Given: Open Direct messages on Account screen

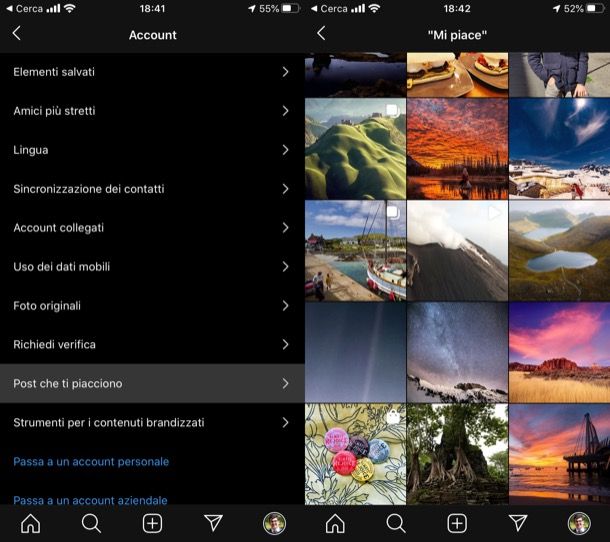Looking at the screenshot, I should (x=213, y=523).
